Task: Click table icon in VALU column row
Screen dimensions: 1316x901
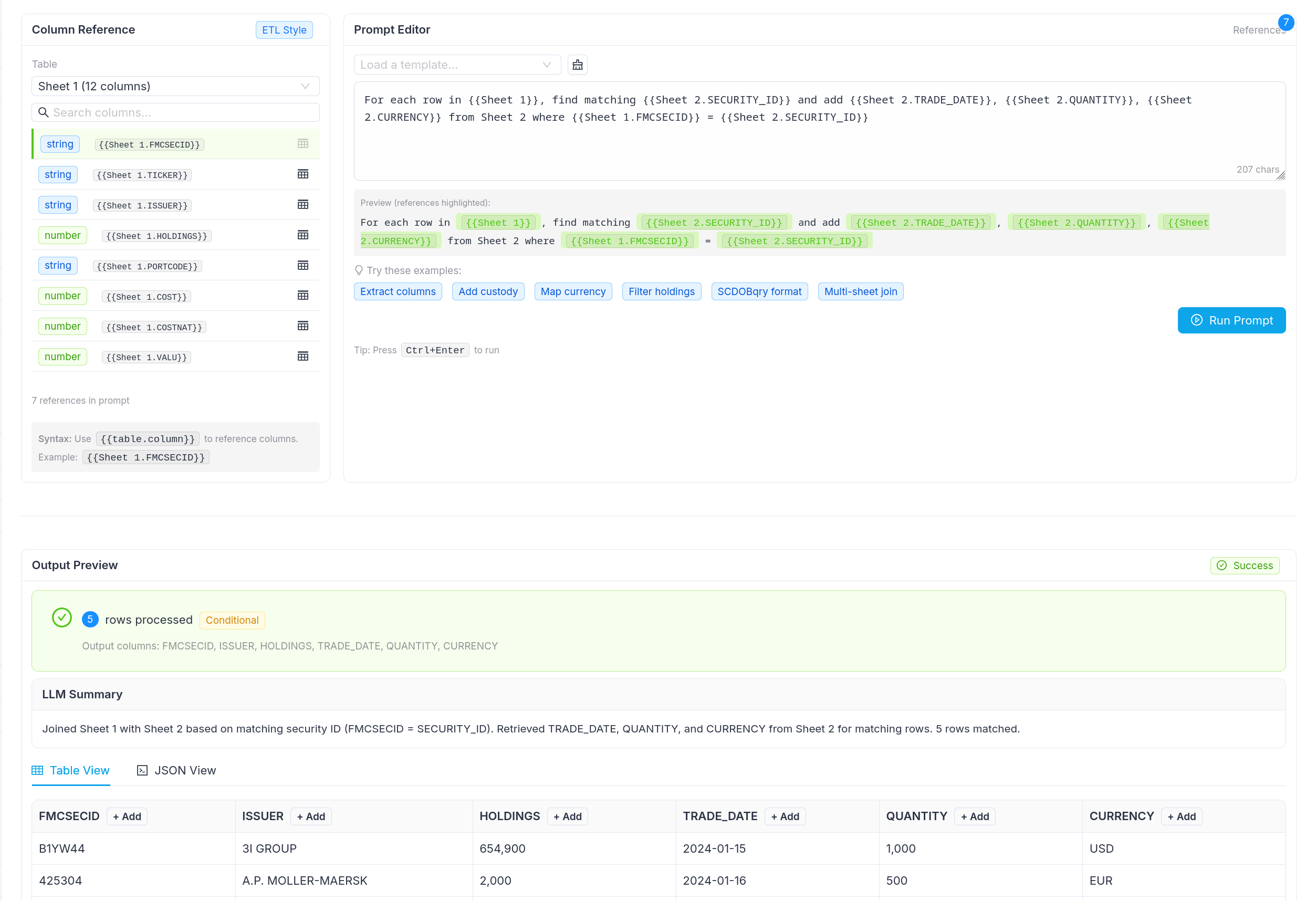Action: (303, 357)
